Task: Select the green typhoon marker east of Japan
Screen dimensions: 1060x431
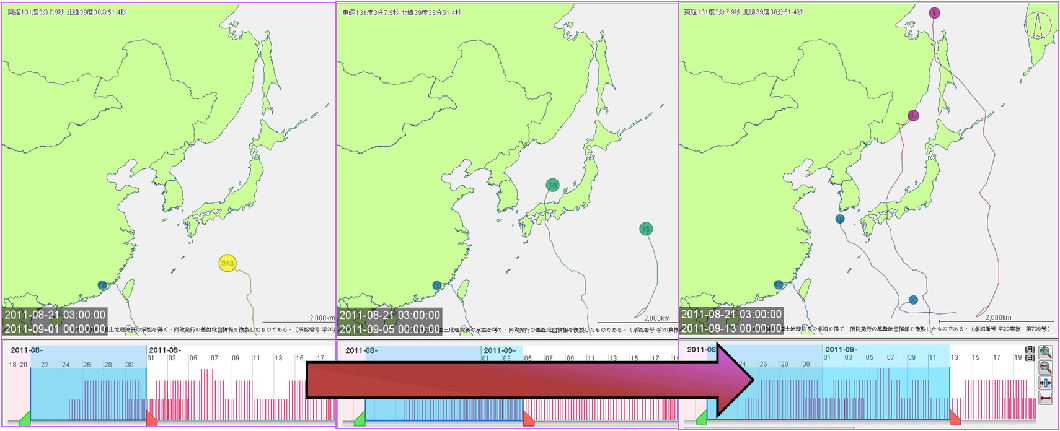Action: (x=646, y=229)
